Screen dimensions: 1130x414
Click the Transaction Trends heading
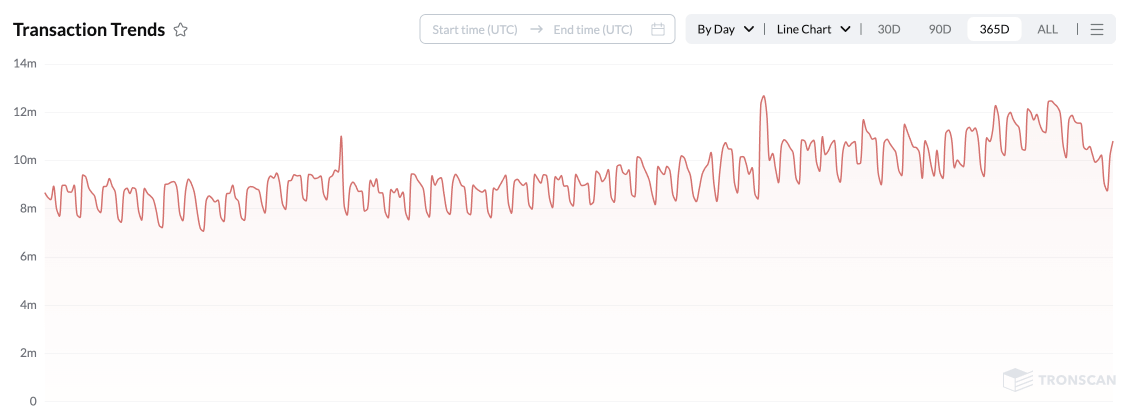click(89, 30)
